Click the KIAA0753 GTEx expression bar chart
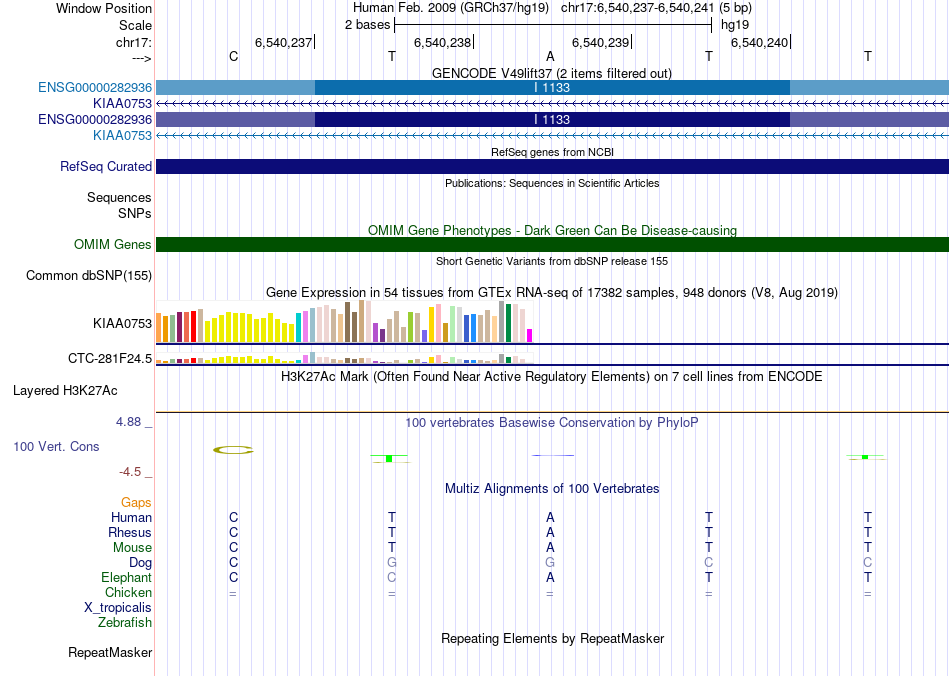Image resolution: width=950 pixels, height=676 pixels. (344, 322)
